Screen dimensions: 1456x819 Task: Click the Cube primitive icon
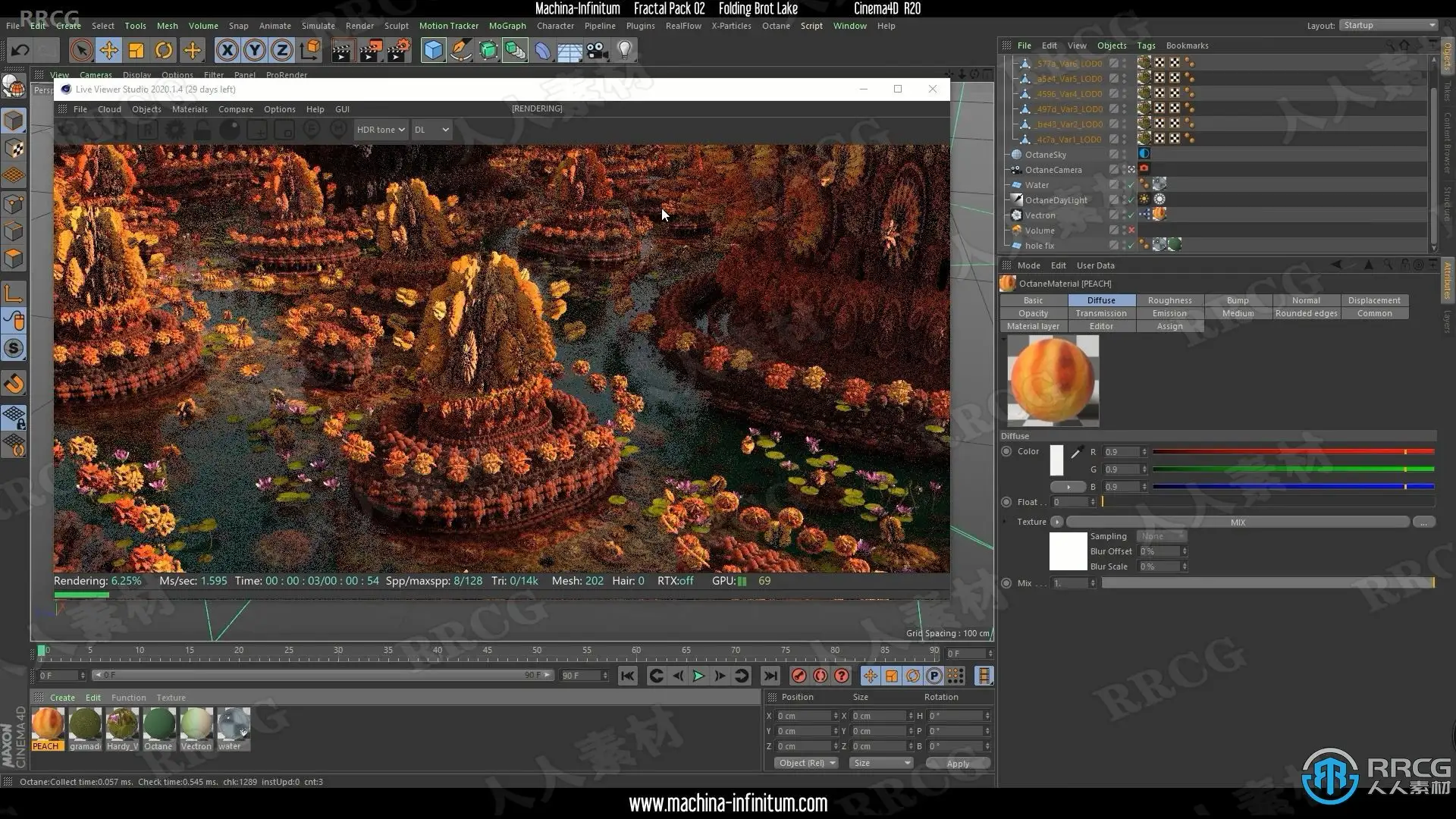433,51
